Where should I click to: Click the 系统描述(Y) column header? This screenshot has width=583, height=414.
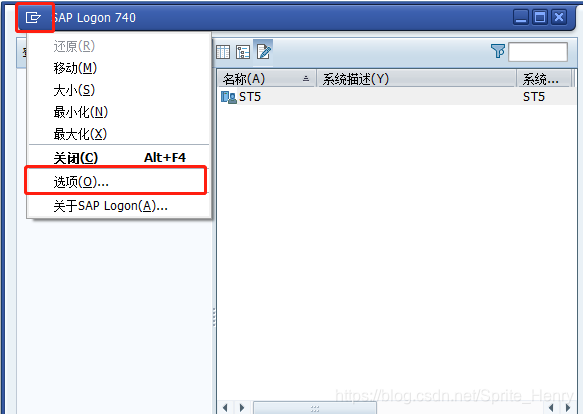tap(416, 79)
